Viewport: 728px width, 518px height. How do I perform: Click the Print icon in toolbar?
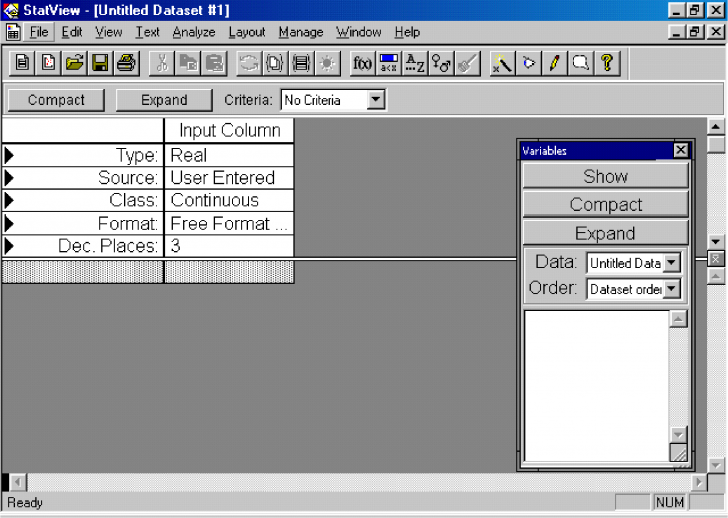(125, 63)
